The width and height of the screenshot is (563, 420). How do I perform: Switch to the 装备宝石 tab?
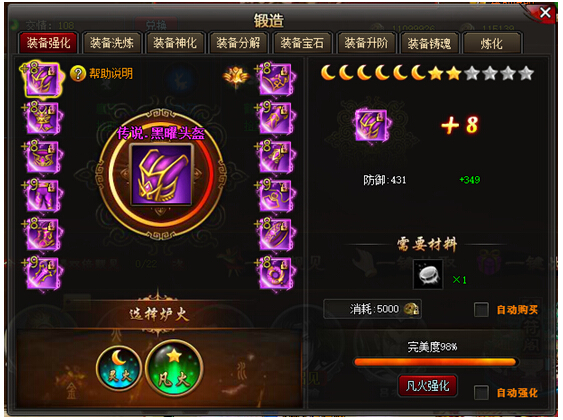click(x=302, y=43)
